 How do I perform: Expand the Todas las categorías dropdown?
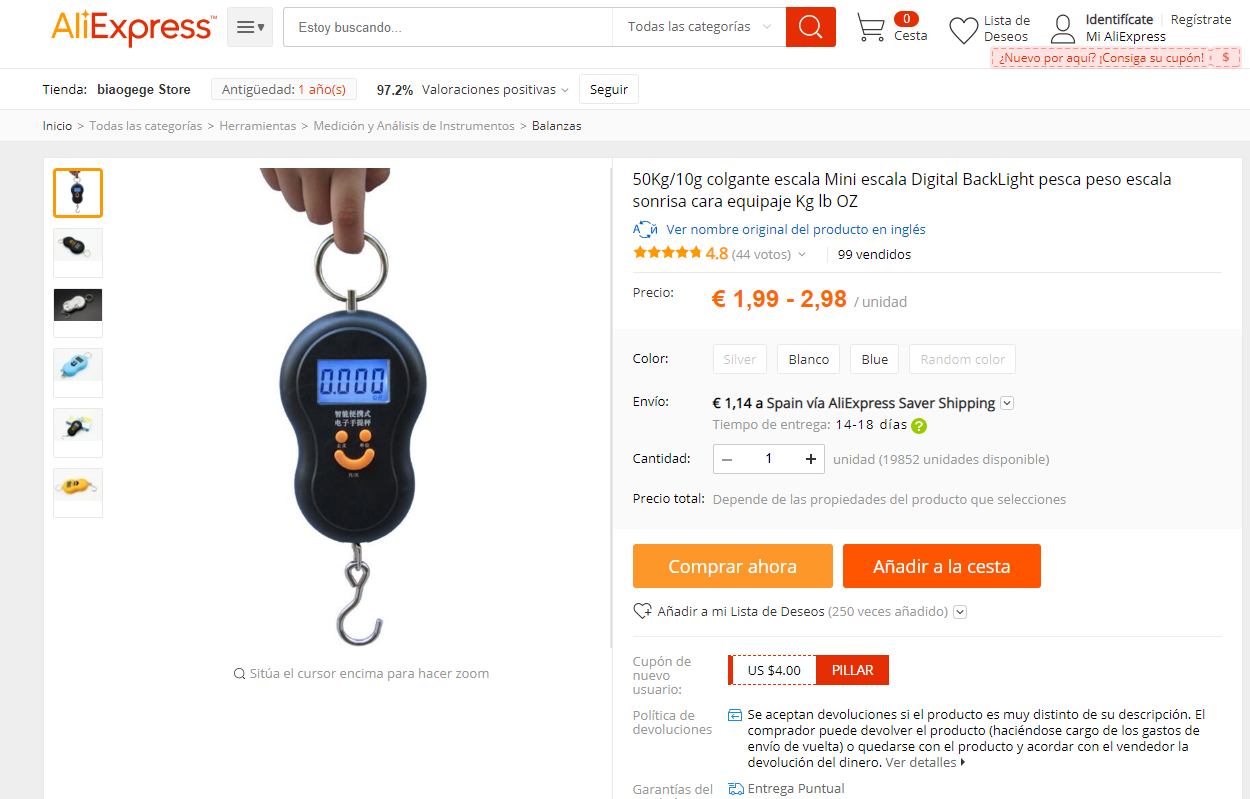pyautogui.click(x=699, y=27)
